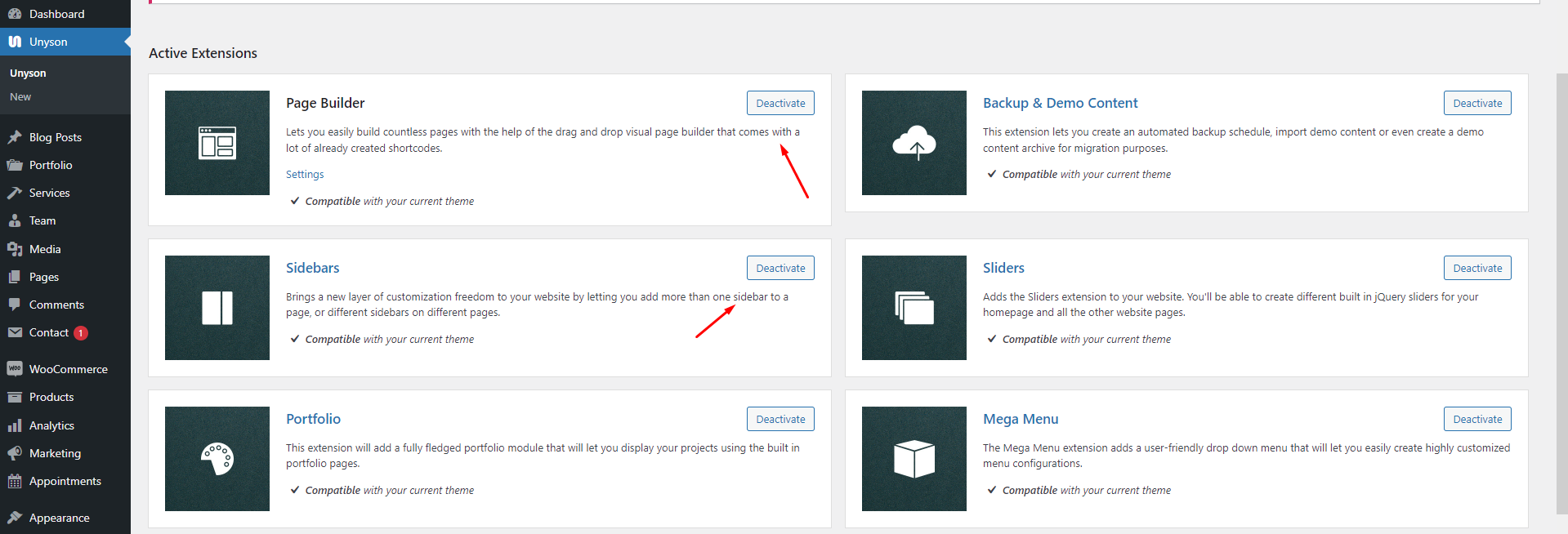
Task: Open Blog Posts menu
Action: click(65, 137)
